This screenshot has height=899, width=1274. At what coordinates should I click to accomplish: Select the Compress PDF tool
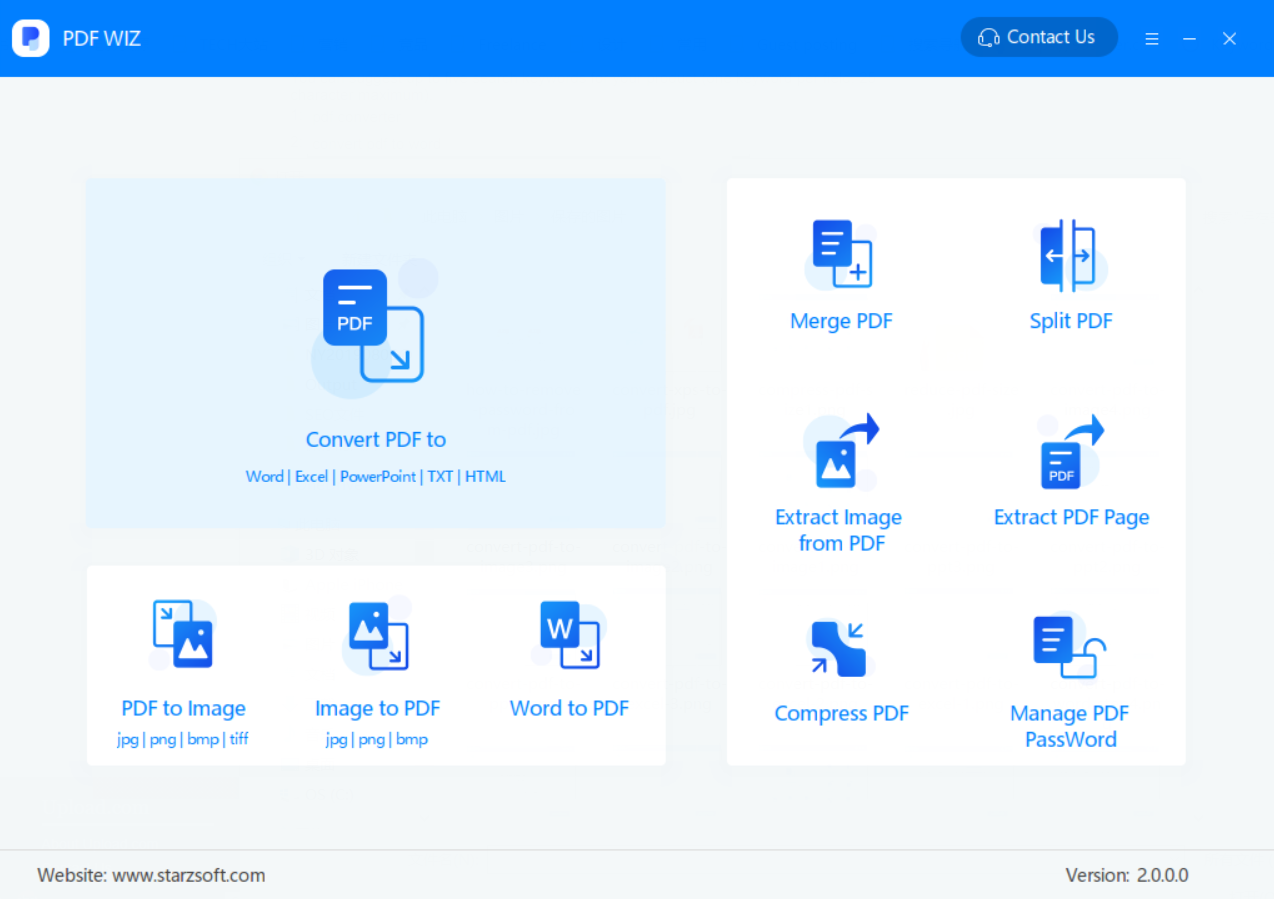pyautogui.click(x=841, y=665)
